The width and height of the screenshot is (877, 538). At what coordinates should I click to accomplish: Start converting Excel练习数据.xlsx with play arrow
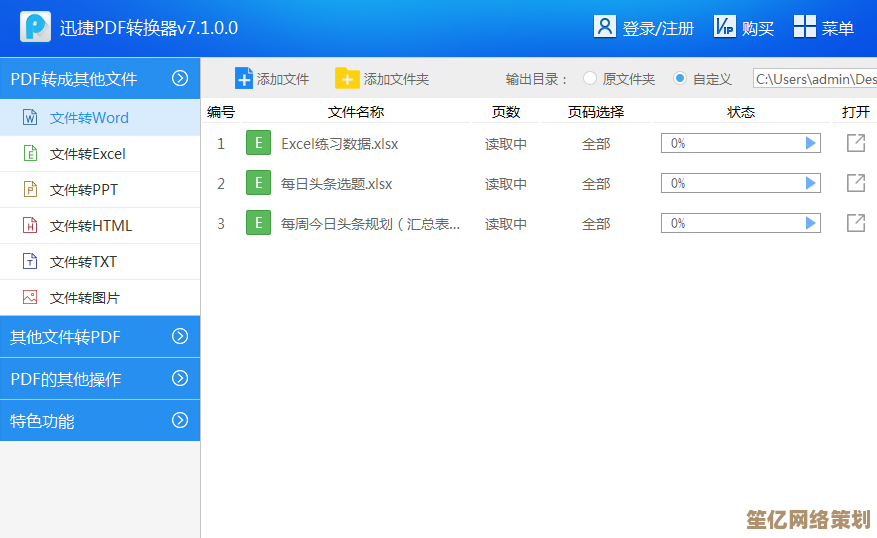tap(810, 143)
